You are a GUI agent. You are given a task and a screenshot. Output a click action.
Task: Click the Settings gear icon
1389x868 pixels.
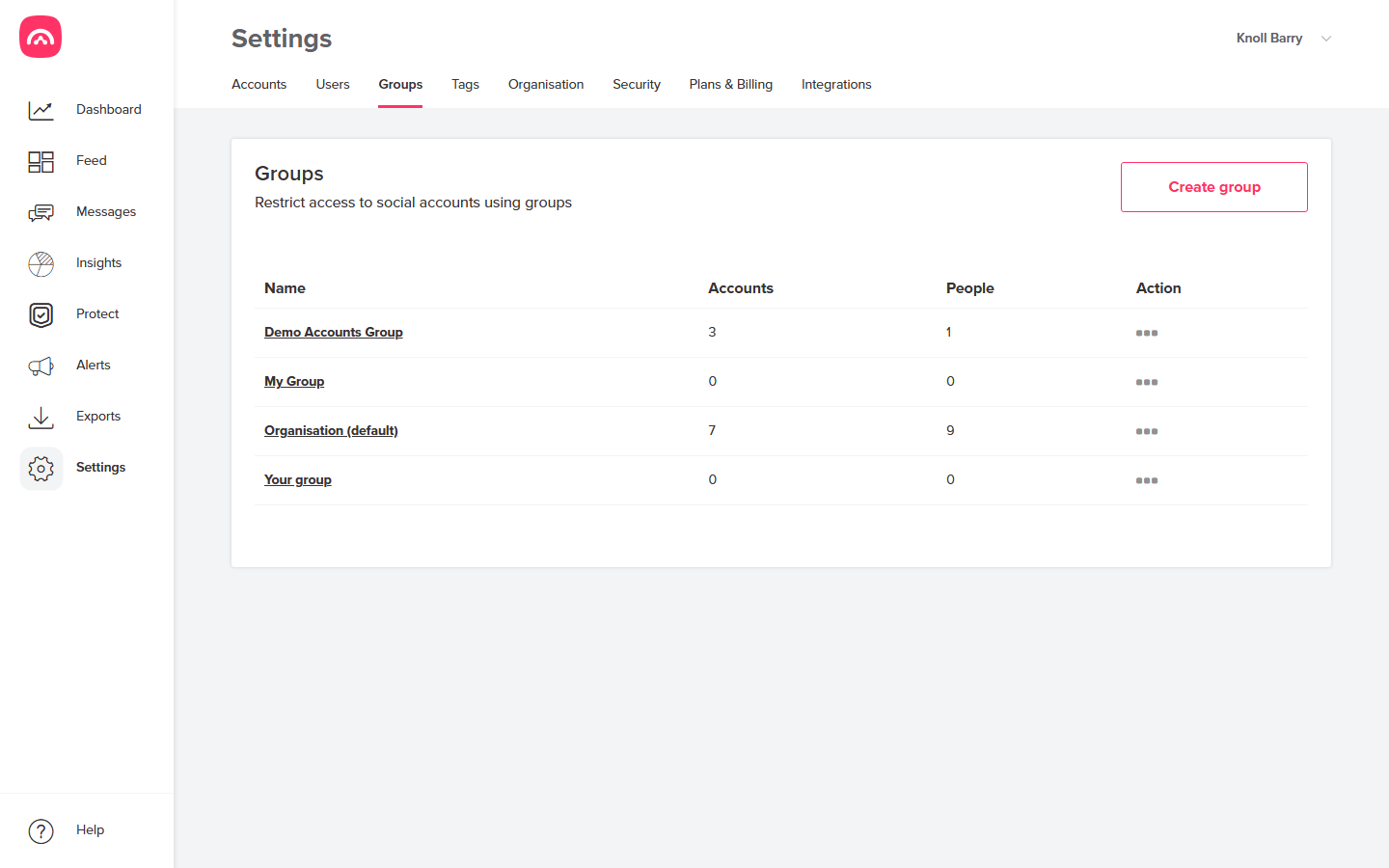(x=41, y=468)
